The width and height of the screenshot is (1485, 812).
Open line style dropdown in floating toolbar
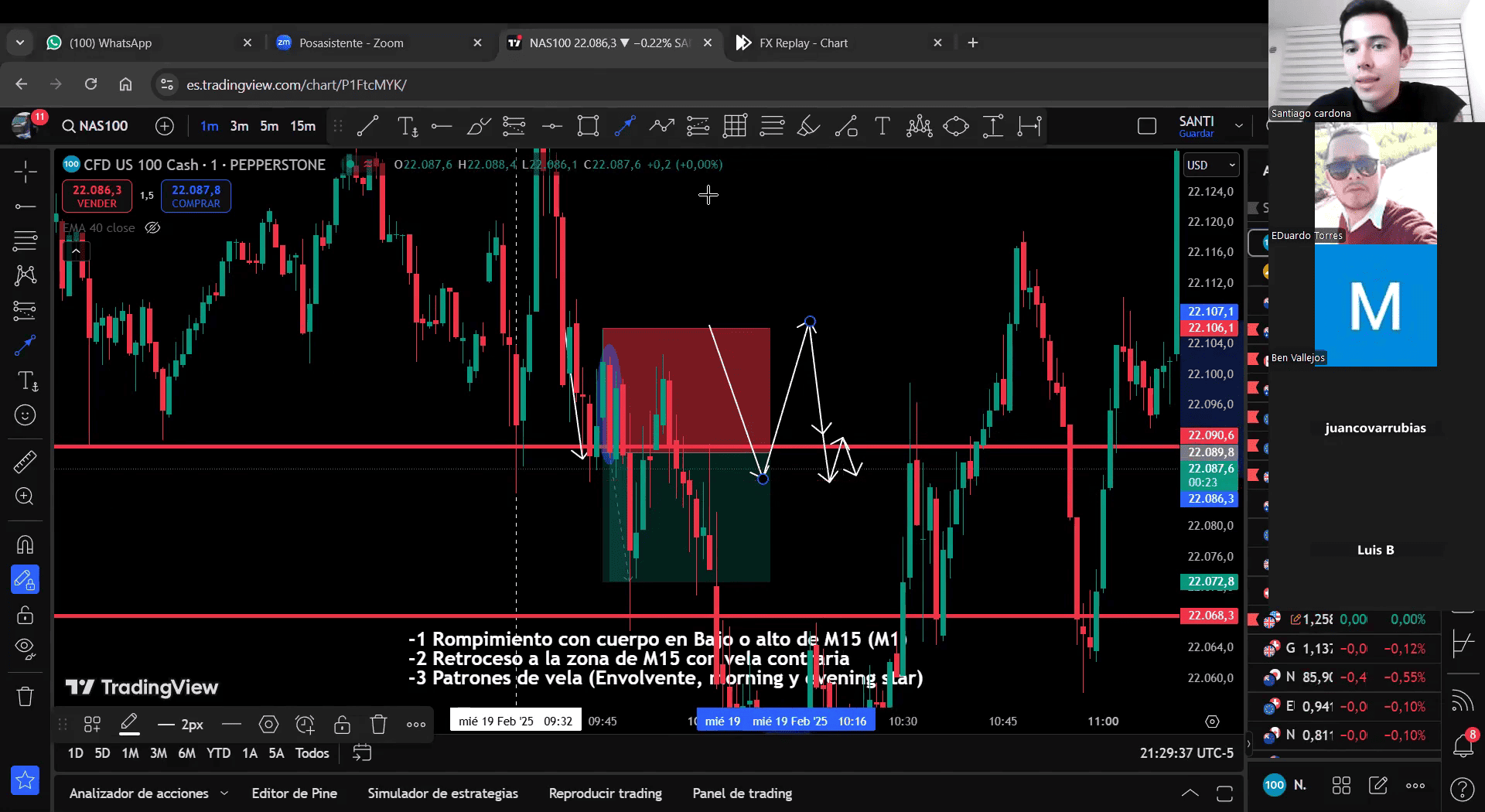pyautogui.click(x=231, y=725)
